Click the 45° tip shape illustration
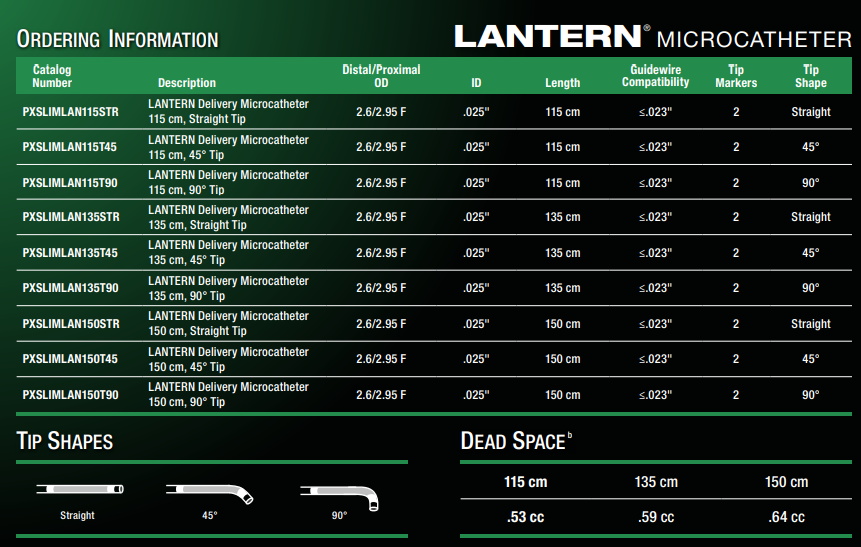 point(210,492)
